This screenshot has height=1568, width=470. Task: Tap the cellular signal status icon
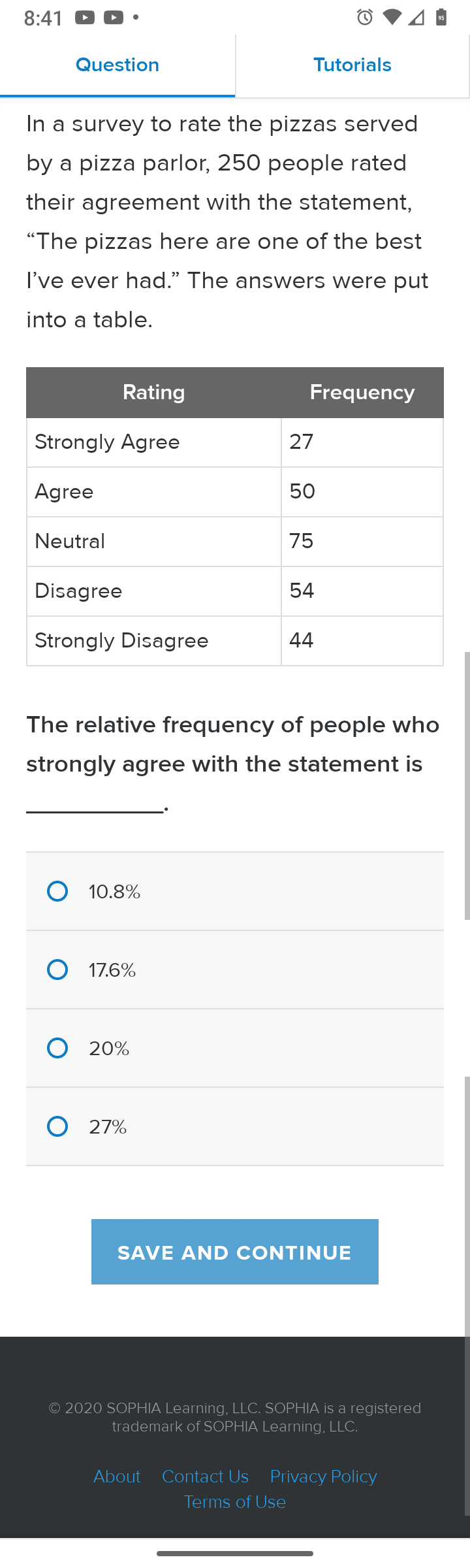click(x=416, y=18)
